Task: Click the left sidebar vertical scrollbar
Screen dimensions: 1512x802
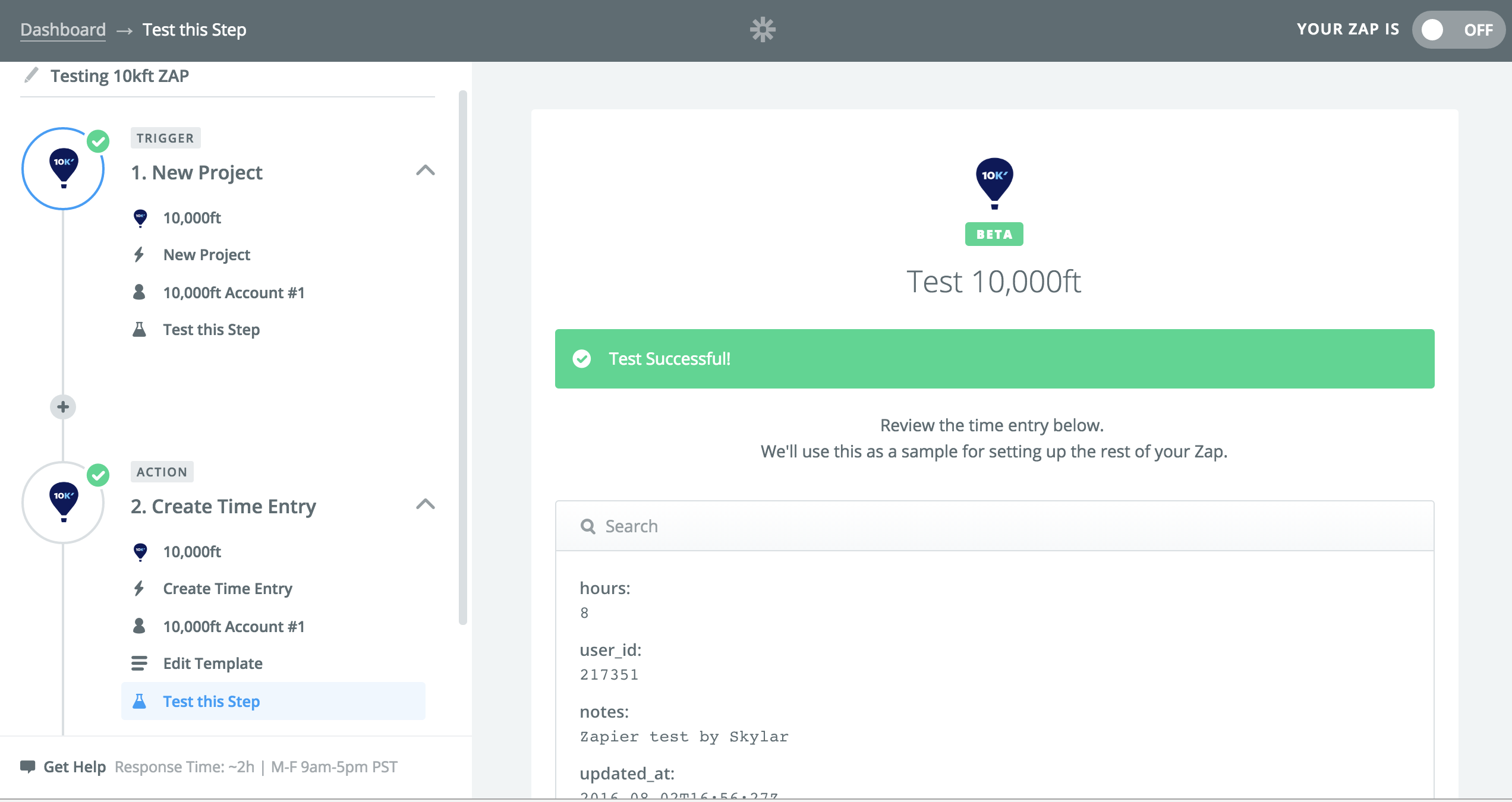Action: coord(463,358)
